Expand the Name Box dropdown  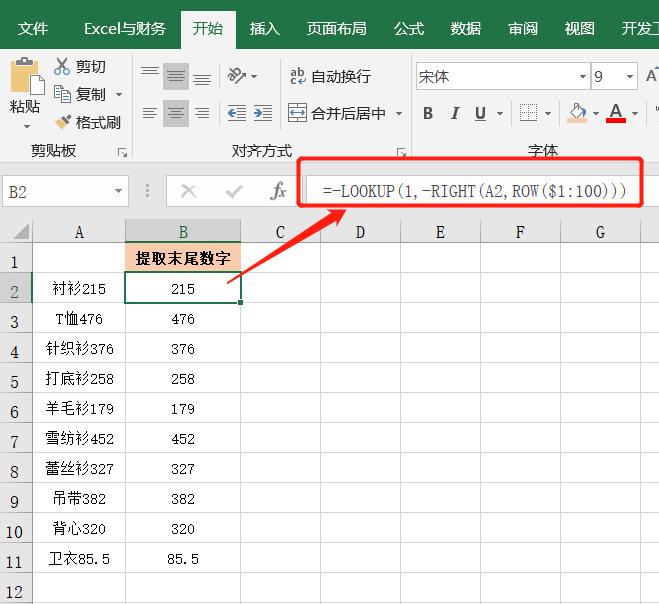point(119,191)
